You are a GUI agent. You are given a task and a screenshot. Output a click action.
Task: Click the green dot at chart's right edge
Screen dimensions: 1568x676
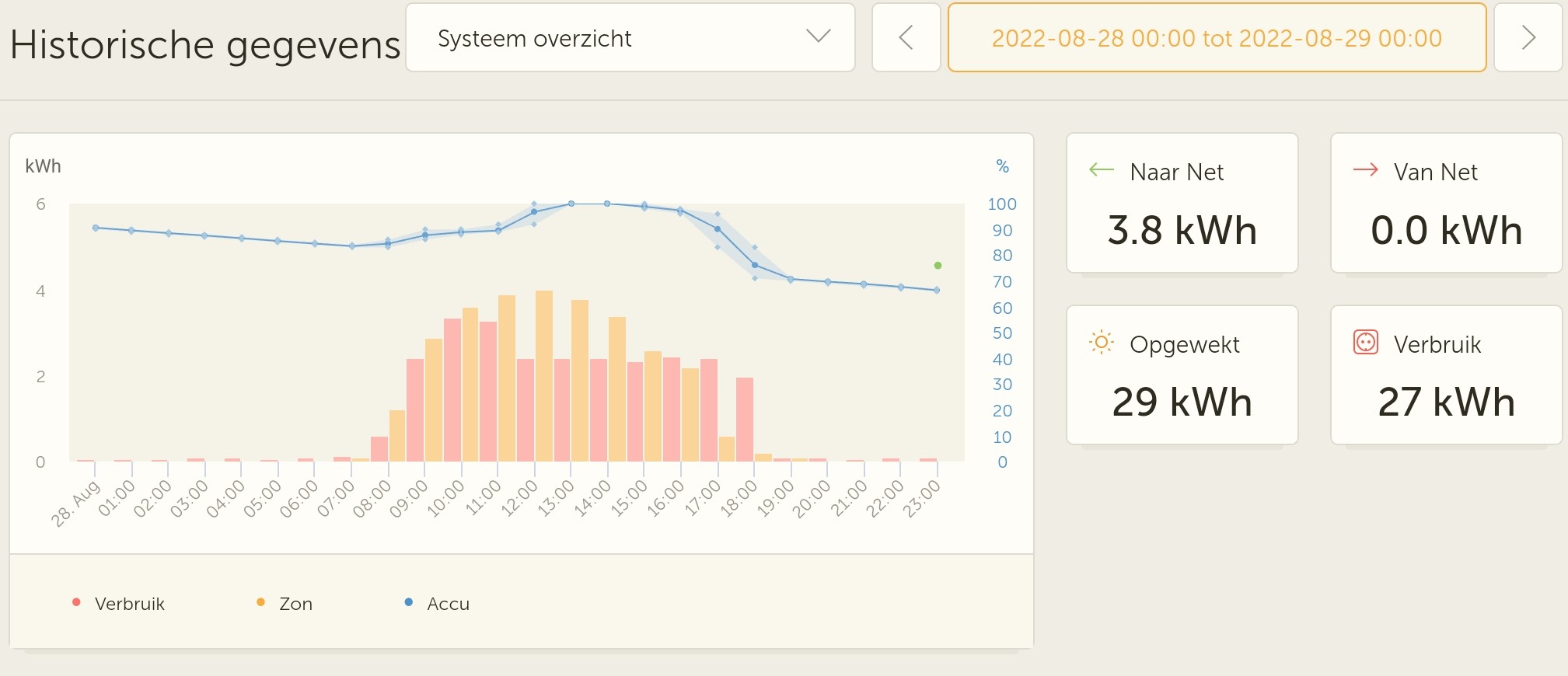938,266
